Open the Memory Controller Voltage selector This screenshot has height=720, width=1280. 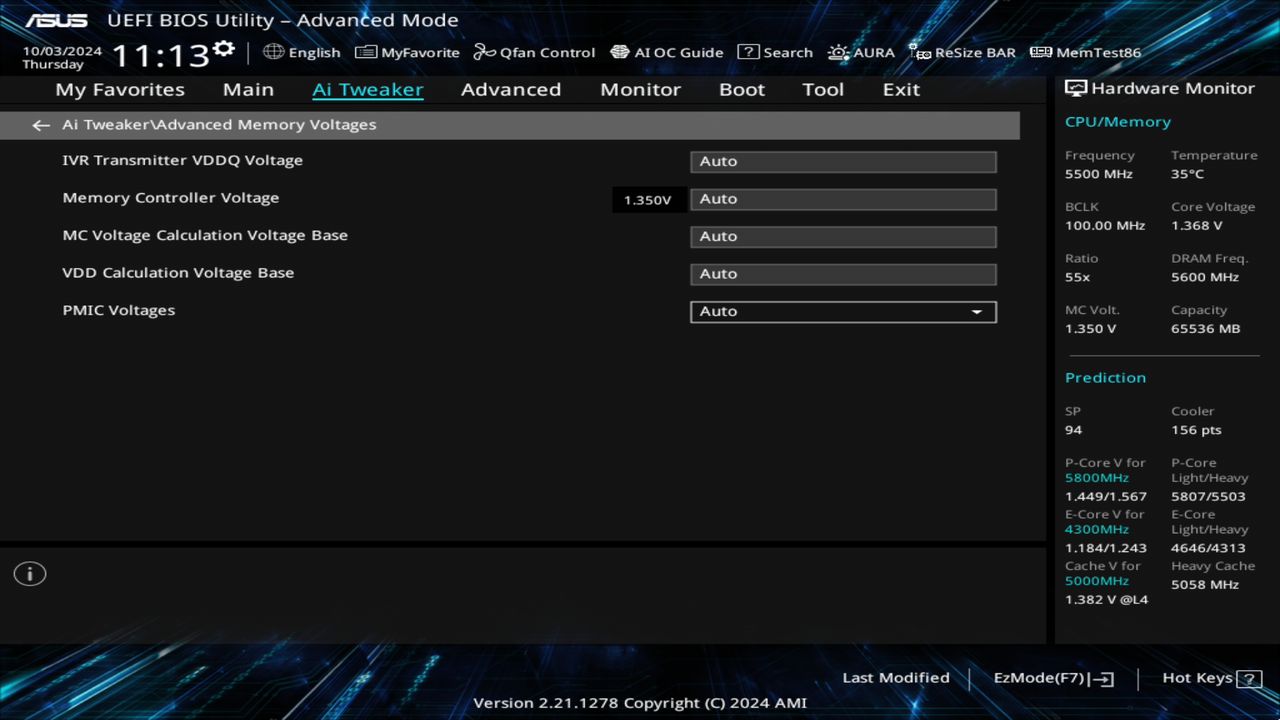point(843,199)
